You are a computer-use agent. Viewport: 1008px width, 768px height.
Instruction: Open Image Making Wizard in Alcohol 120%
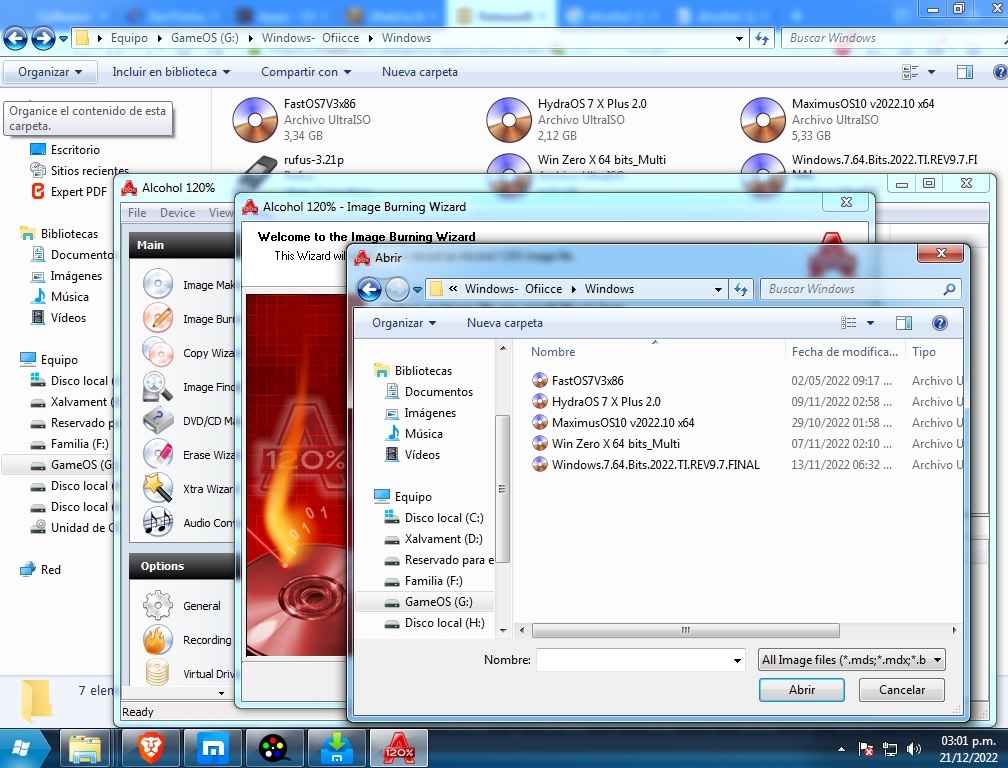[188, 284]
